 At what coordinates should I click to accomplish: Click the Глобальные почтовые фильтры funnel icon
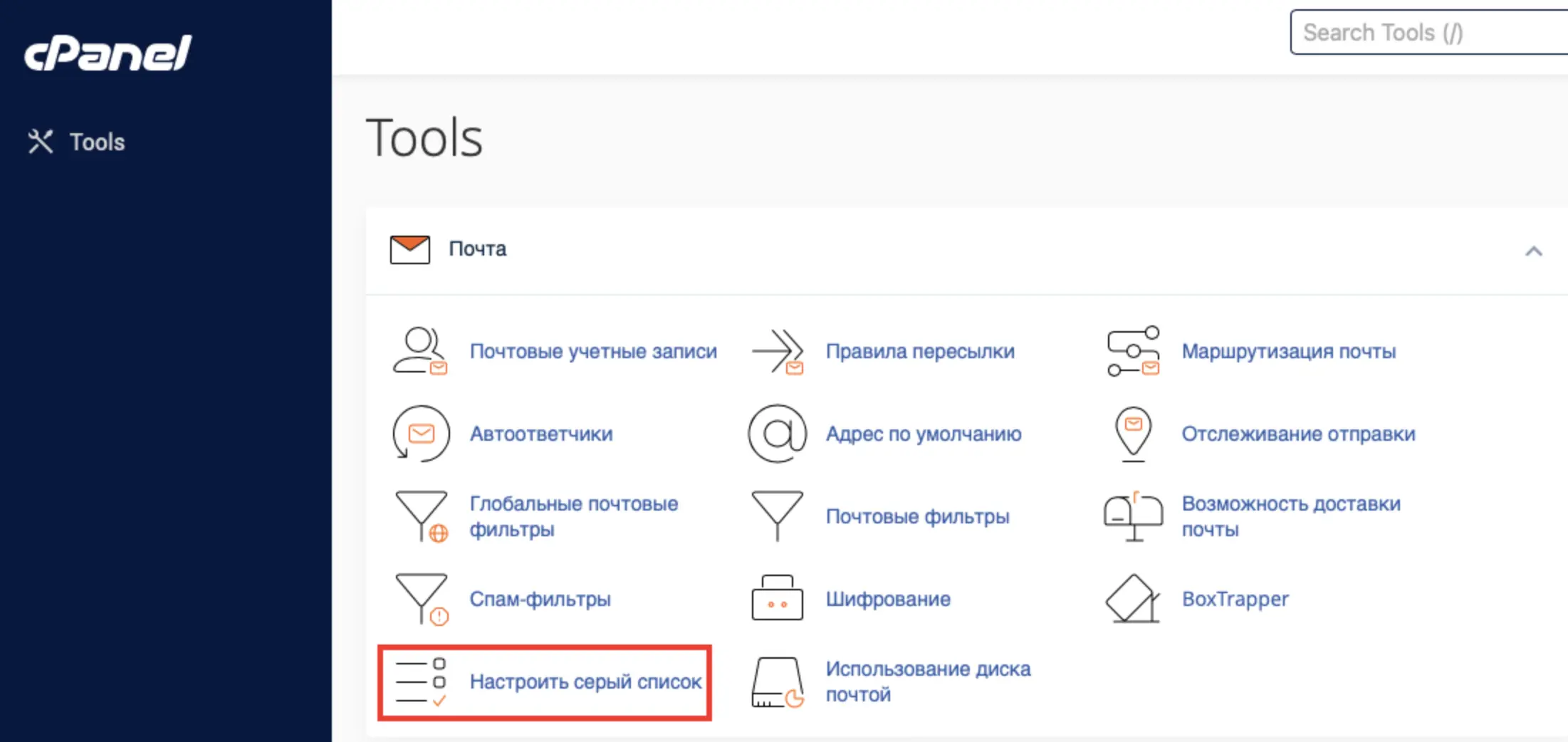point(422,516)
